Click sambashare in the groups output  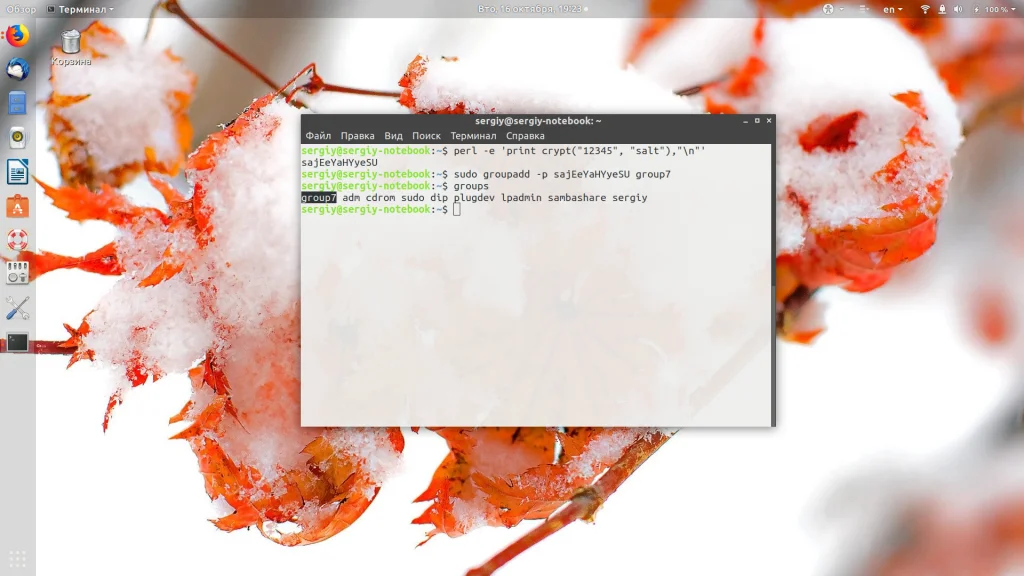(x=577, y=198)
